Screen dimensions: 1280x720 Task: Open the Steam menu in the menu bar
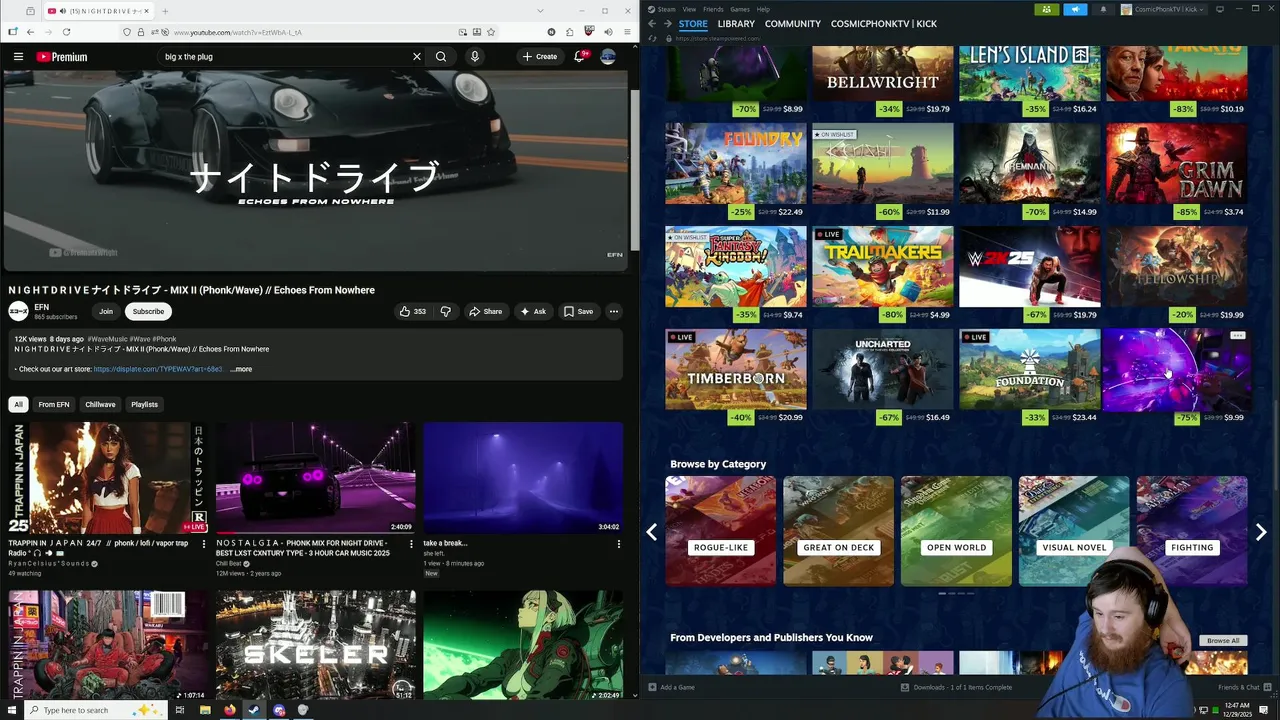[666, 9]
